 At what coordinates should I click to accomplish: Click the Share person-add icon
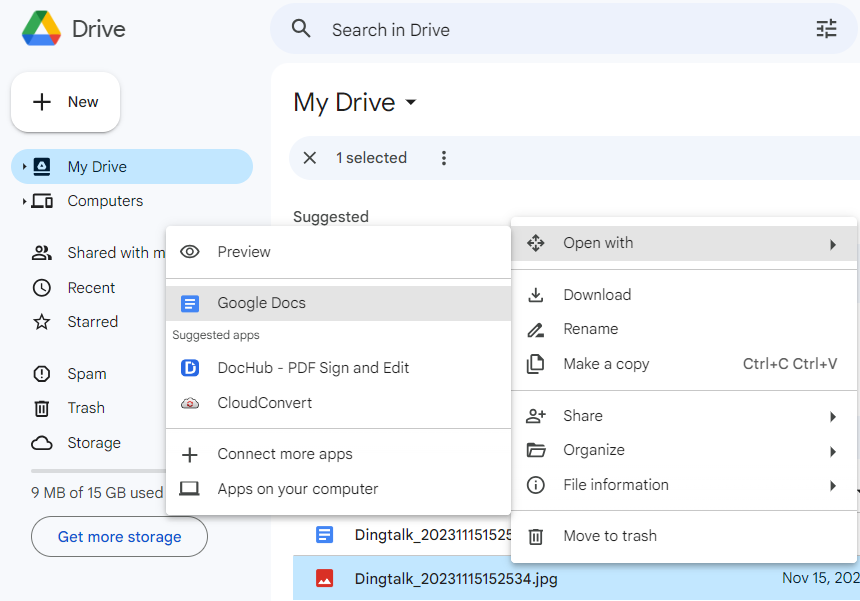pyautogui.click(x=535, y=416)
